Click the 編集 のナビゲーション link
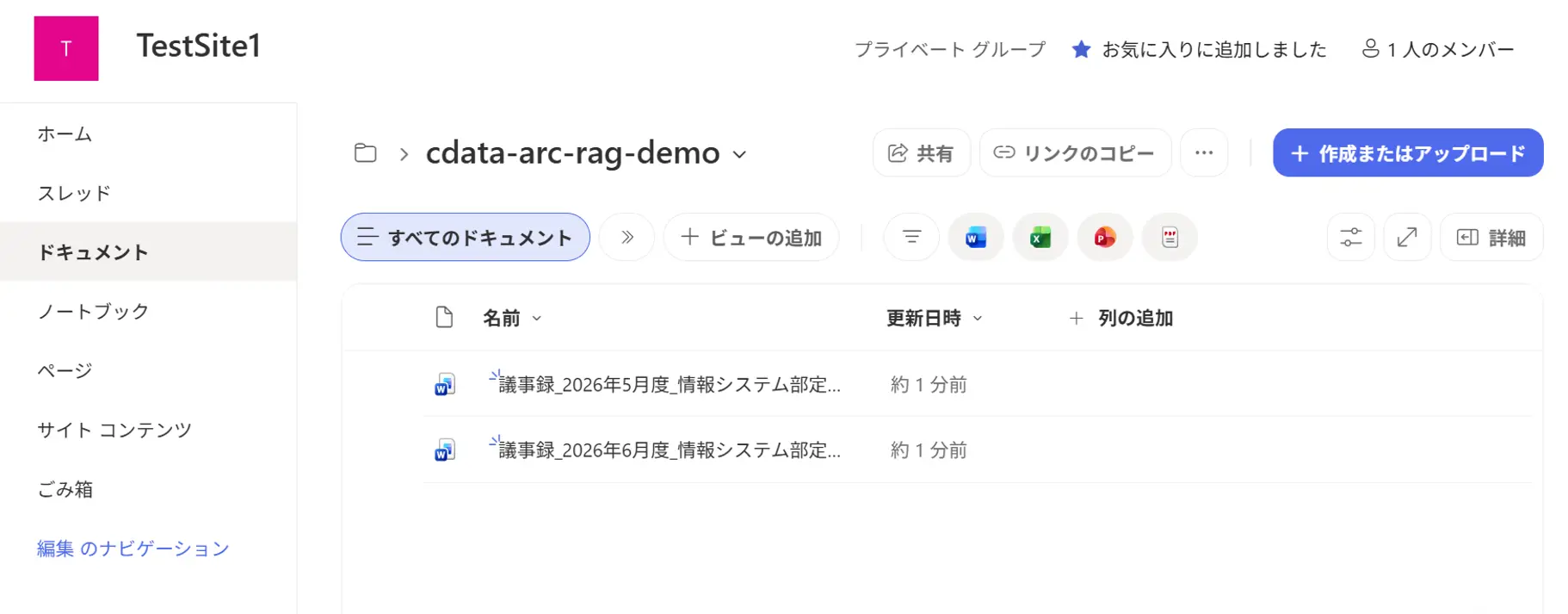The image size is (1568, 614). point(133,549)
